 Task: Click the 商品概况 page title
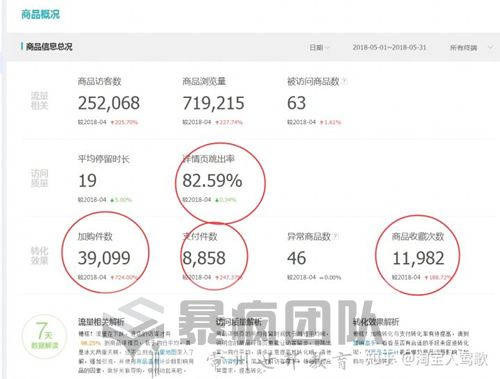click(x=40, y=14)
